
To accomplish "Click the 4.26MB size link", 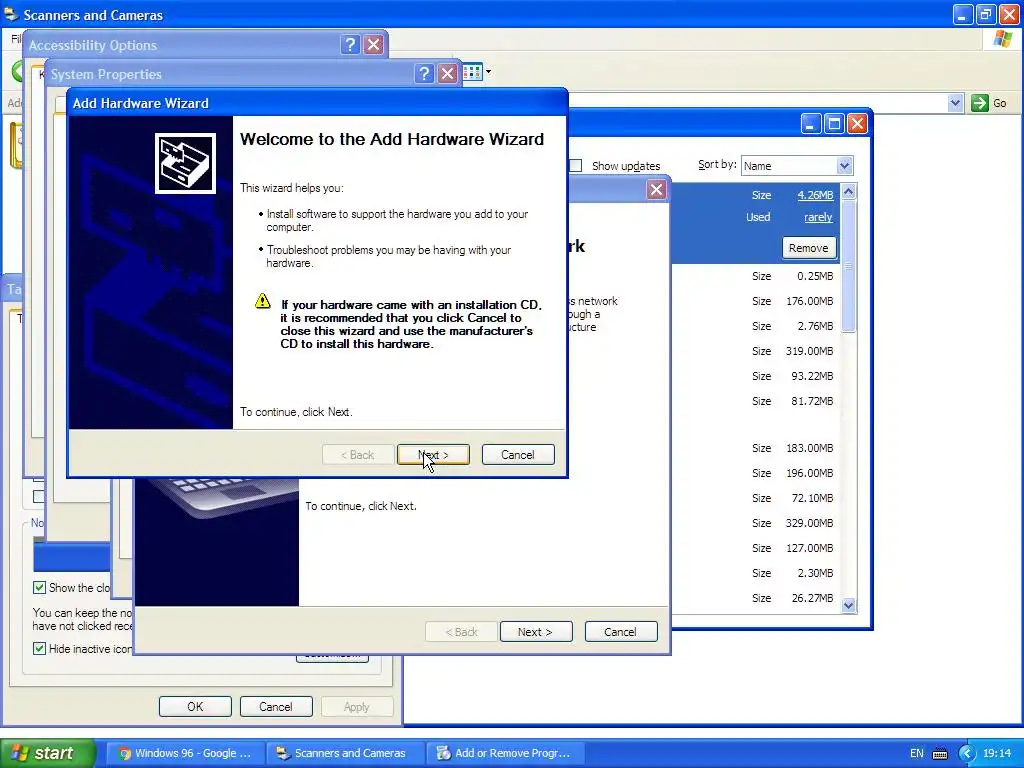I will (x=815, y=195).
